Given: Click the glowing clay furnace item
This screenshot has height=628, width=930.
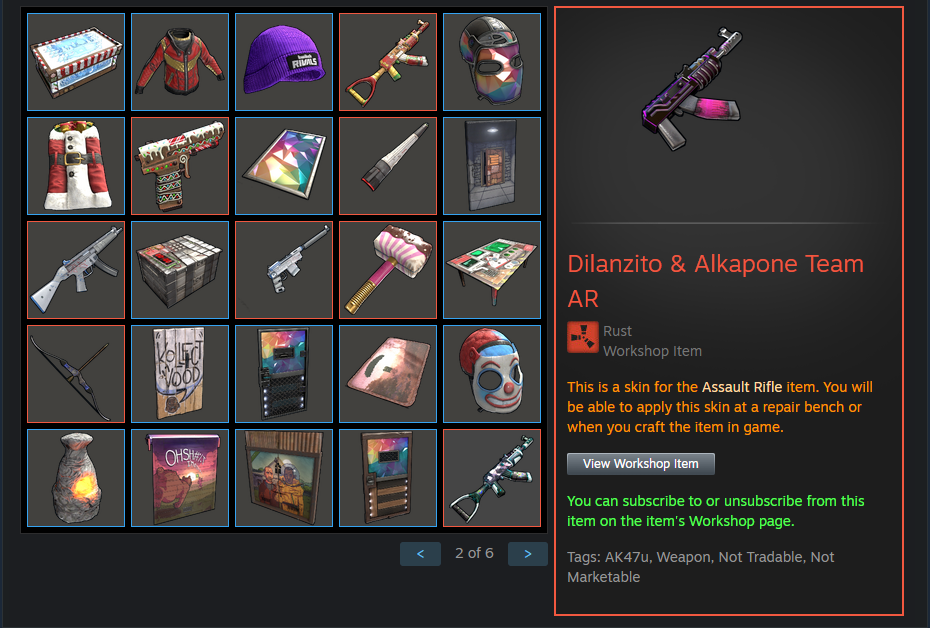Looking at the screenshot, I should click(x=76, y=478).
